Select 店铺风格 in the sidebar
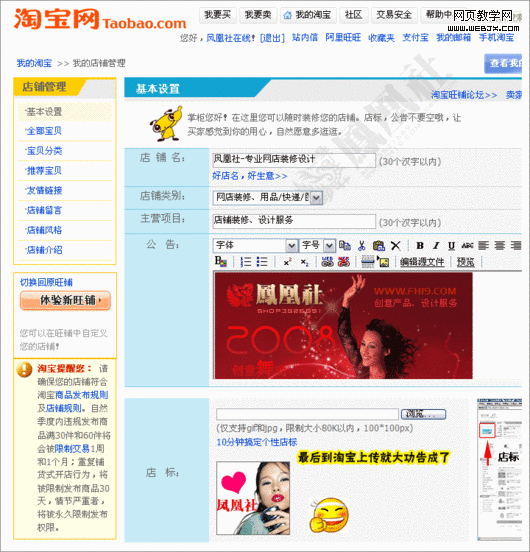Image resolution: width=530 pixels, height=552 pixels. tap(44, 230)
